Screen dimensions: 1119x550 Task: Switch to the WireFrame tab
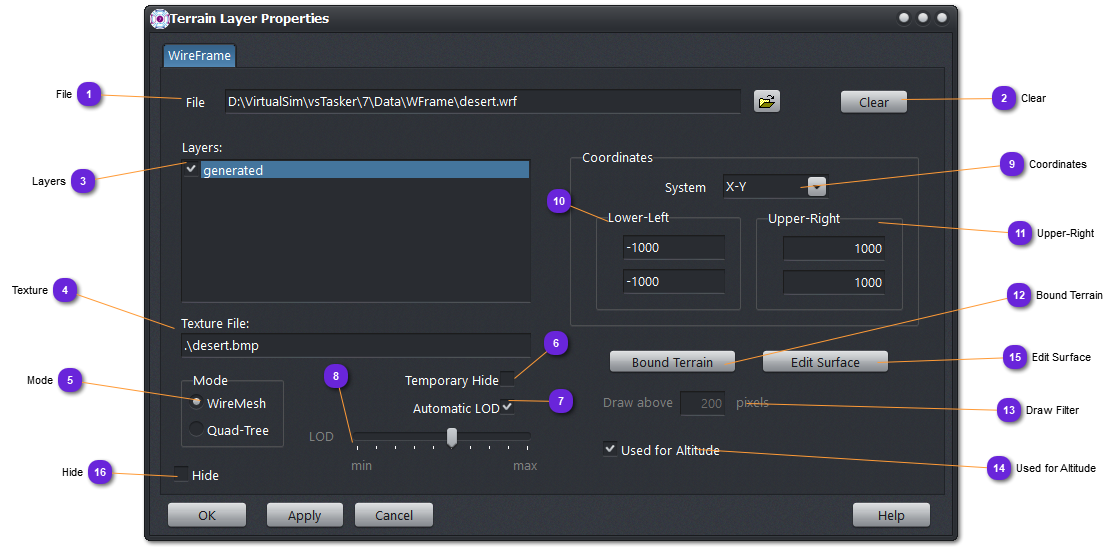pyautogui.click(x=199, y=56)
